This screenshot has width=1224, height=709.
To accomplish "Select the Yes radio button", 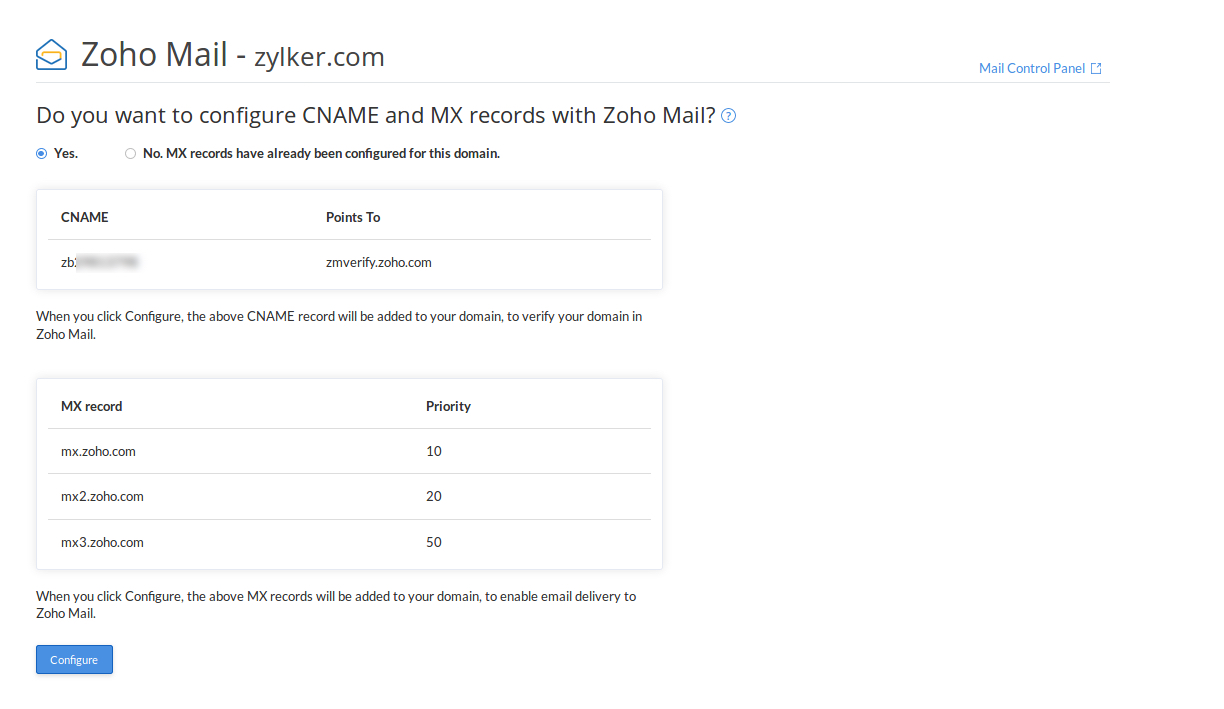I will [x=42, y=154].
